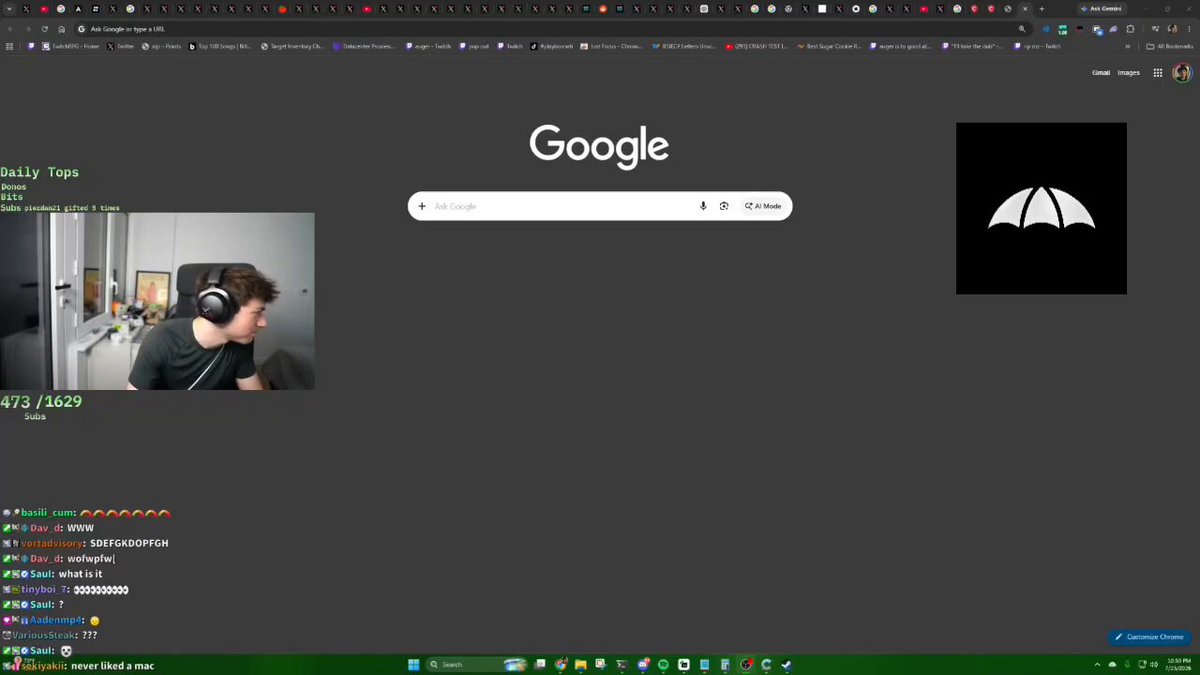This screenshot has width=1200, height=675.
Task: Open the Images link
Action: tap(1129, 73)
